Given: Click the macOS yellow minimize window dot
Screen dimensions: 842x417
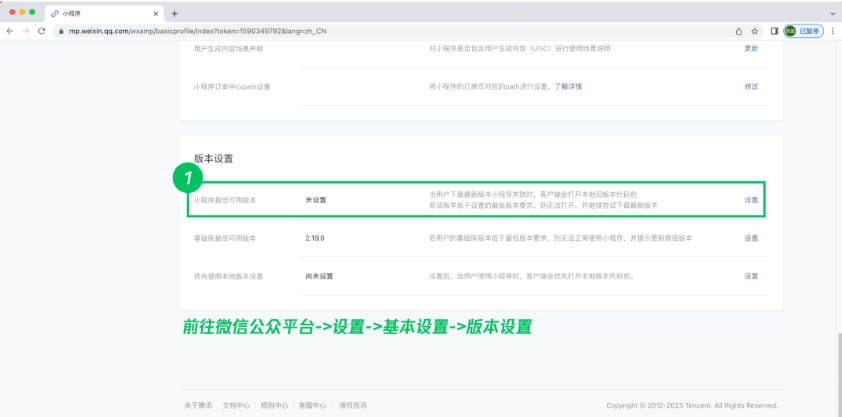Looking at the screenshot, I should click(x=22, y=12).
